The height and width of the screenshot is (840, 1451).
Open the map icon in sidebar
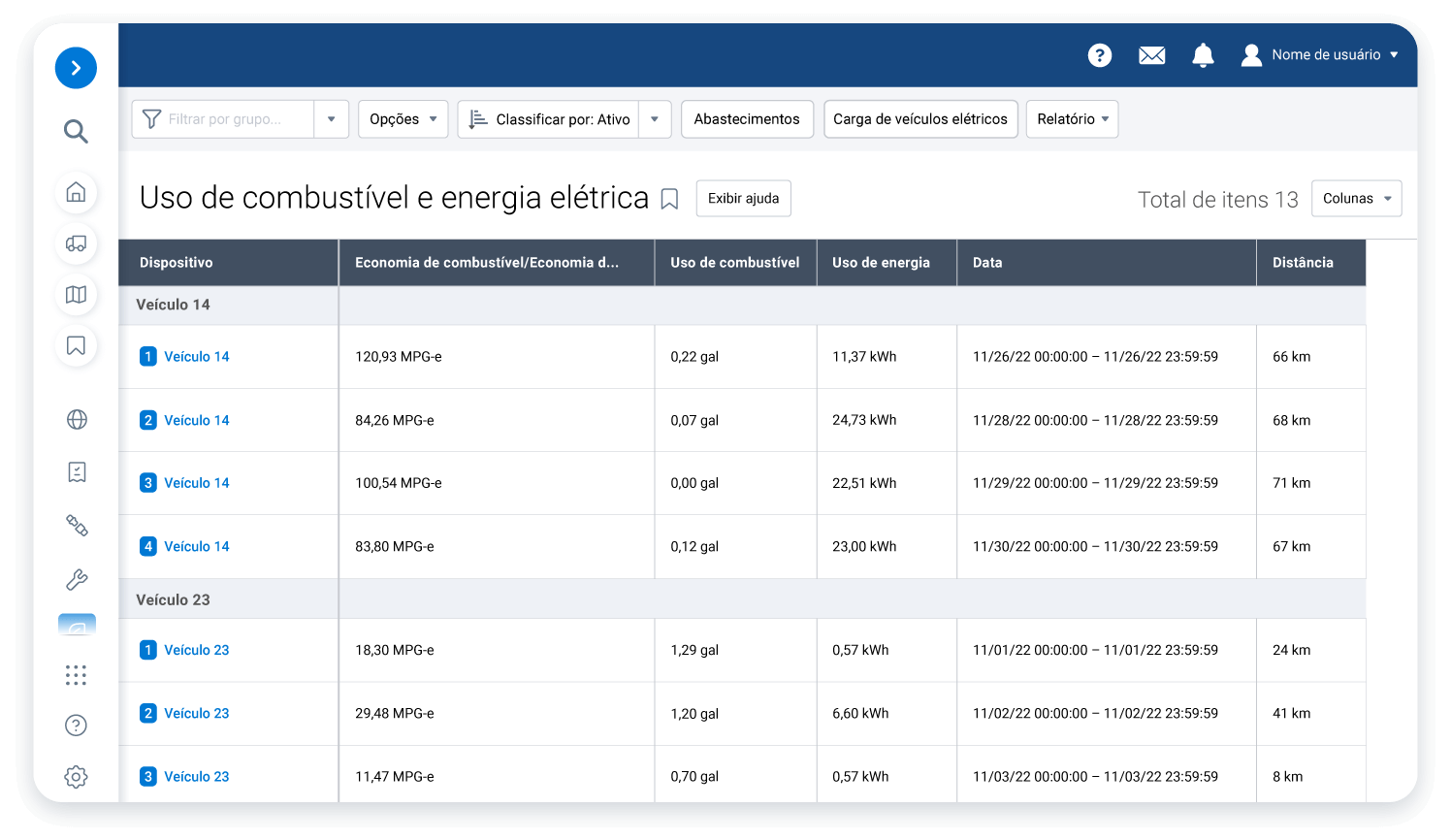(x=76, y=295)
